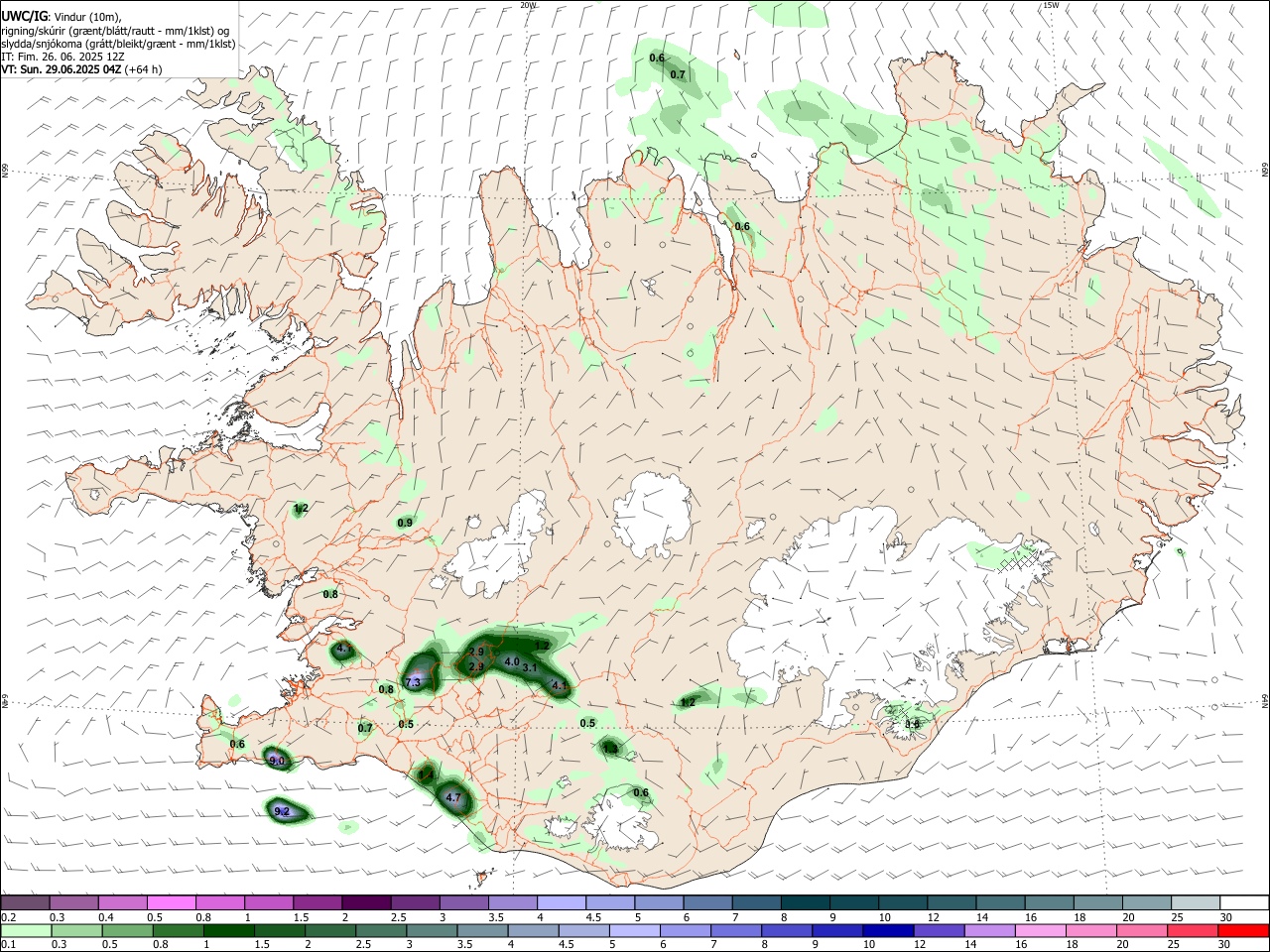Click the 3.1 precipitation value label

(530, 667)
